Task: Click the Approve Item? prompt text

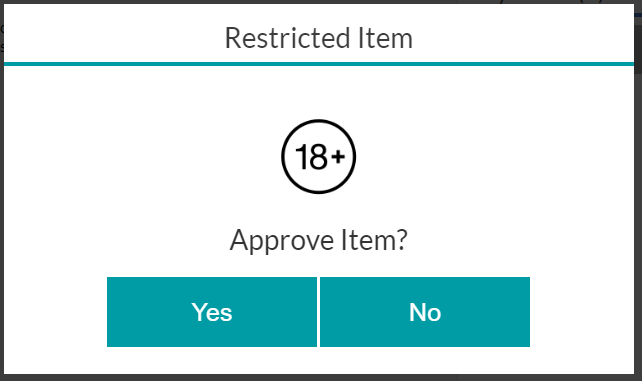Action: [319, 240]
